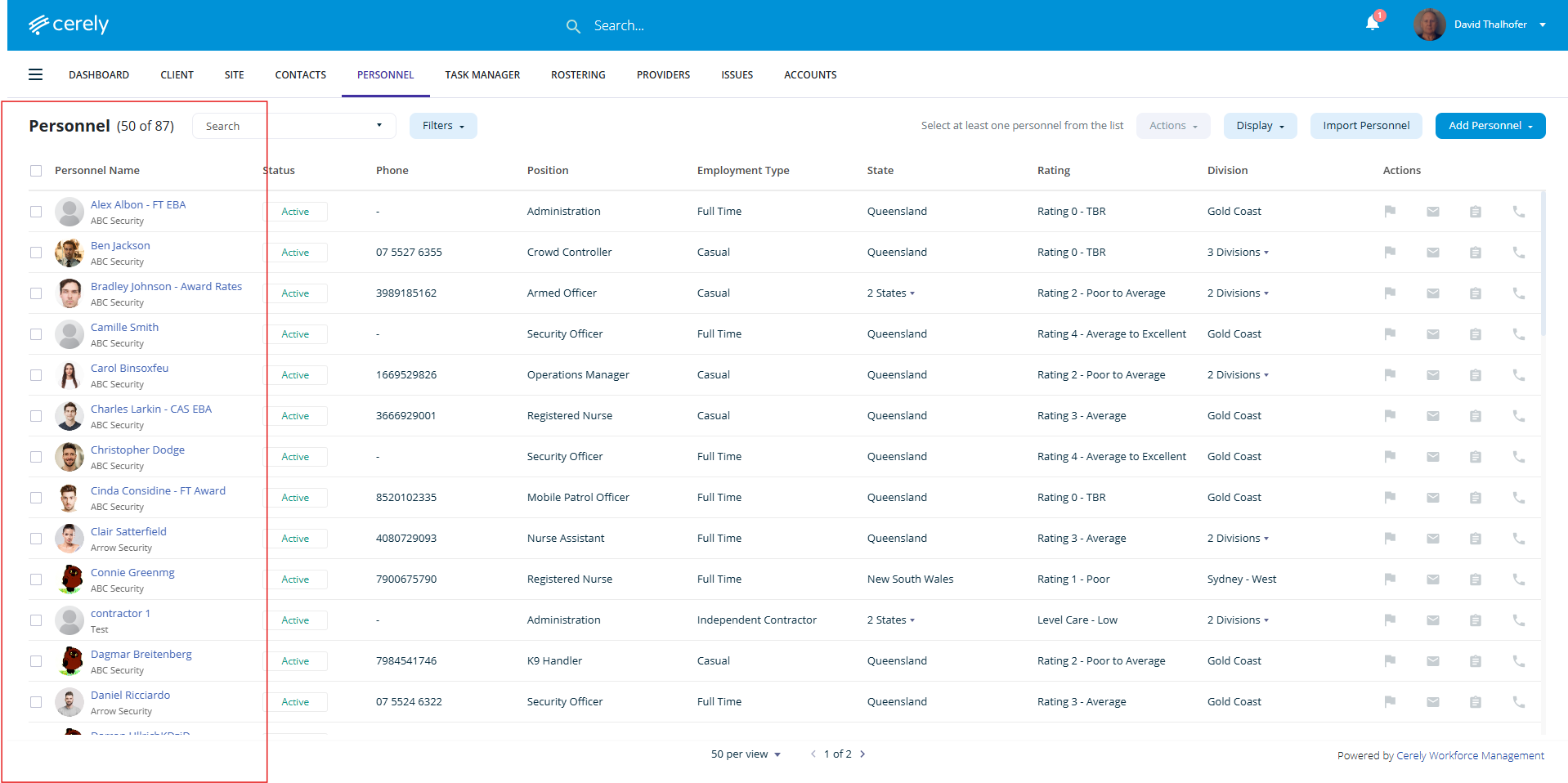Go to the next page arrow
The height and width of the screenshot is (783, 1568).
862,754
